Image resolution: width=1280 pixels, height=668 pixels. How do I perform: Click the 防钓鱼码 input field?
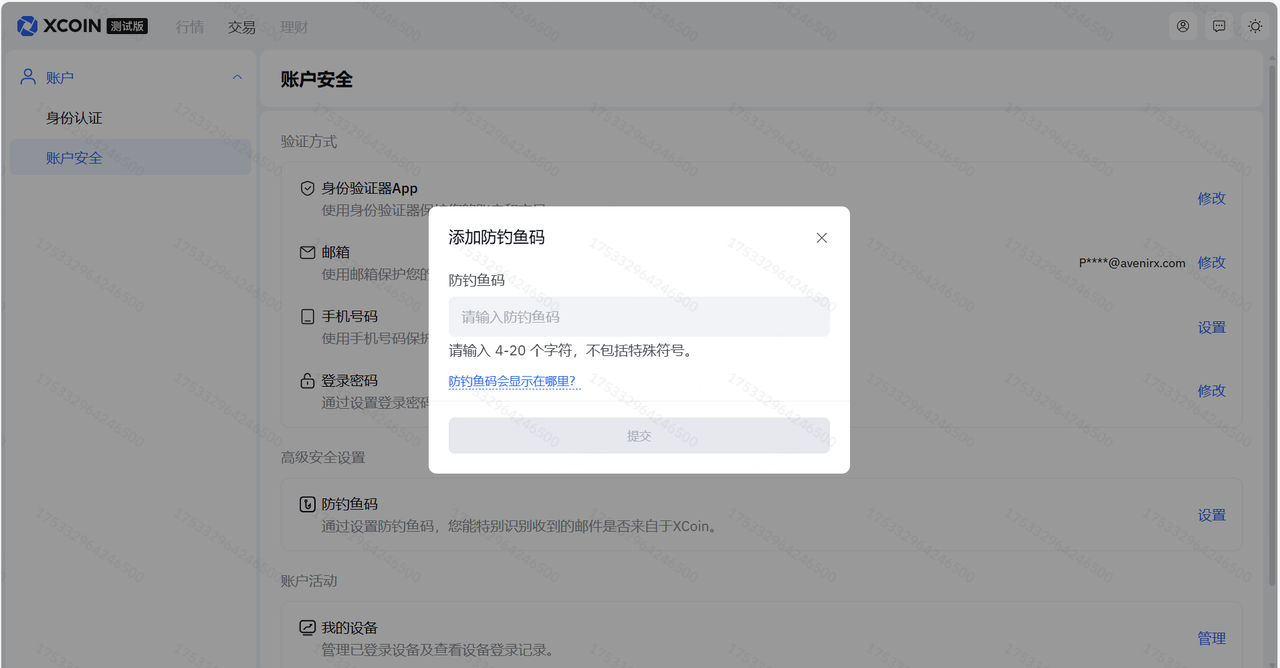[639, 317]
